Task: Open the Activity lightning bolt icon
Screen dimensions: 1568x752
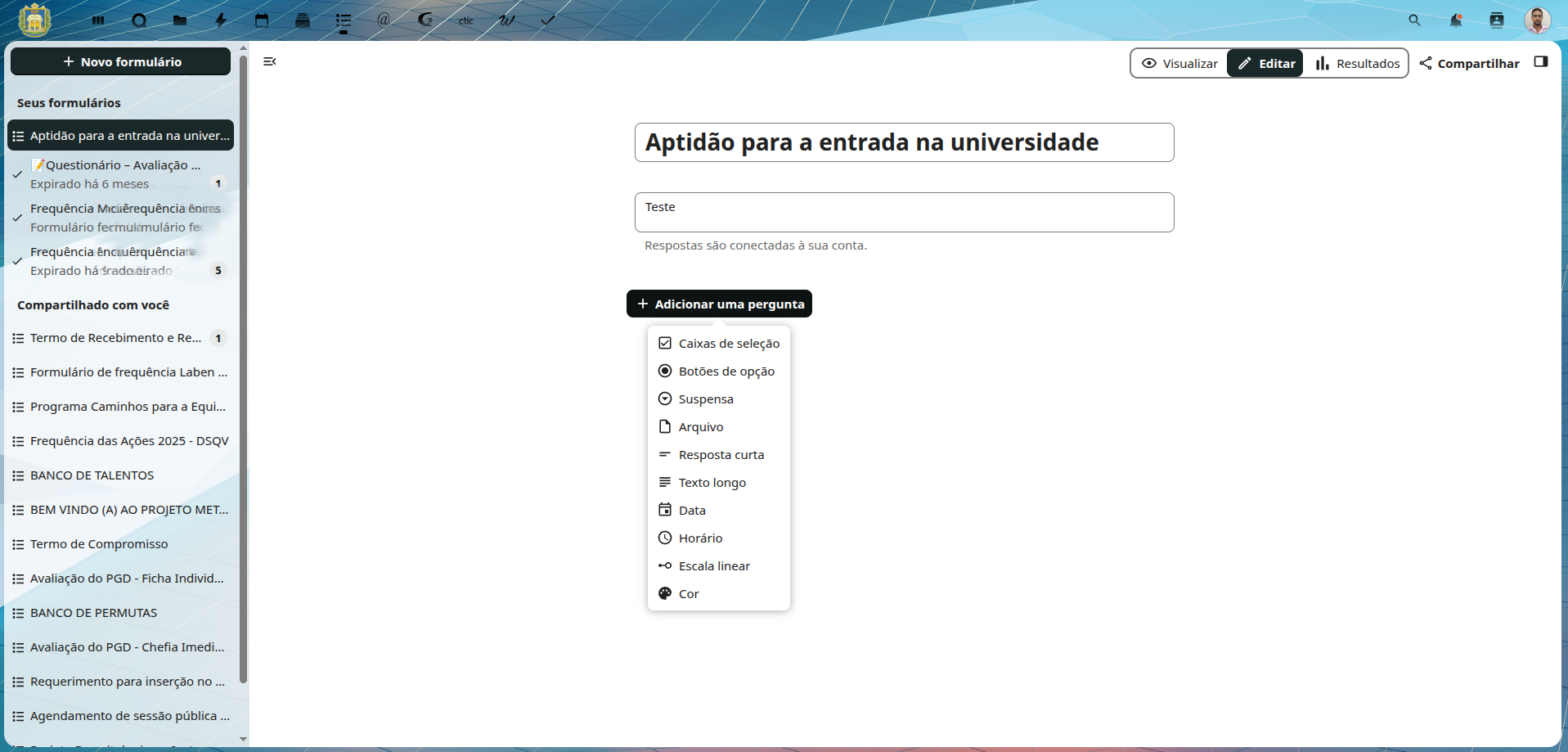Action: [221, 20]
